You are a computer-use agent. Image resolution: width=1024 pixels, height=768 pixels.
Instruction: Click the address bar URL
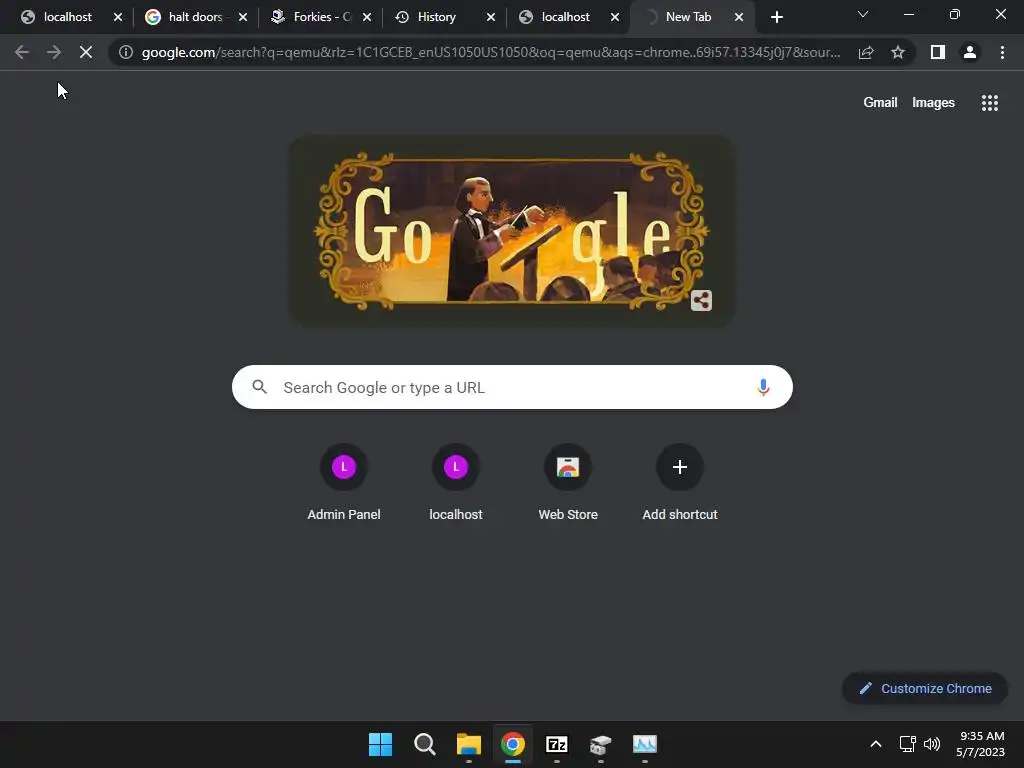491,52
